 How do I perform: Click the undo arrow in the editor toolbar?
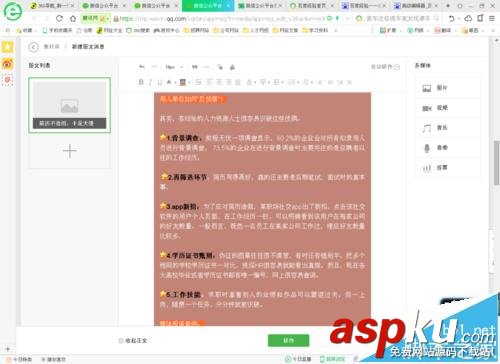click(x=142, y=67)
